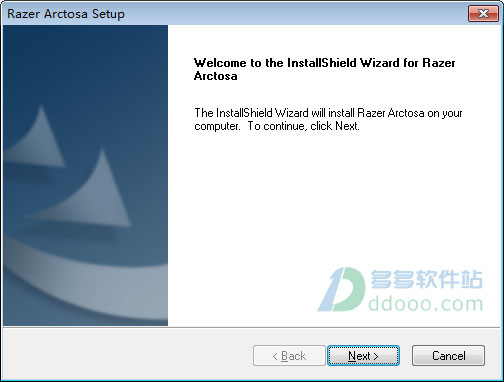Image resolution: width=504 pixels, height=382 pixels.
Task: Cancel the Razer Arctosa installation
Action: click(448, 356)
